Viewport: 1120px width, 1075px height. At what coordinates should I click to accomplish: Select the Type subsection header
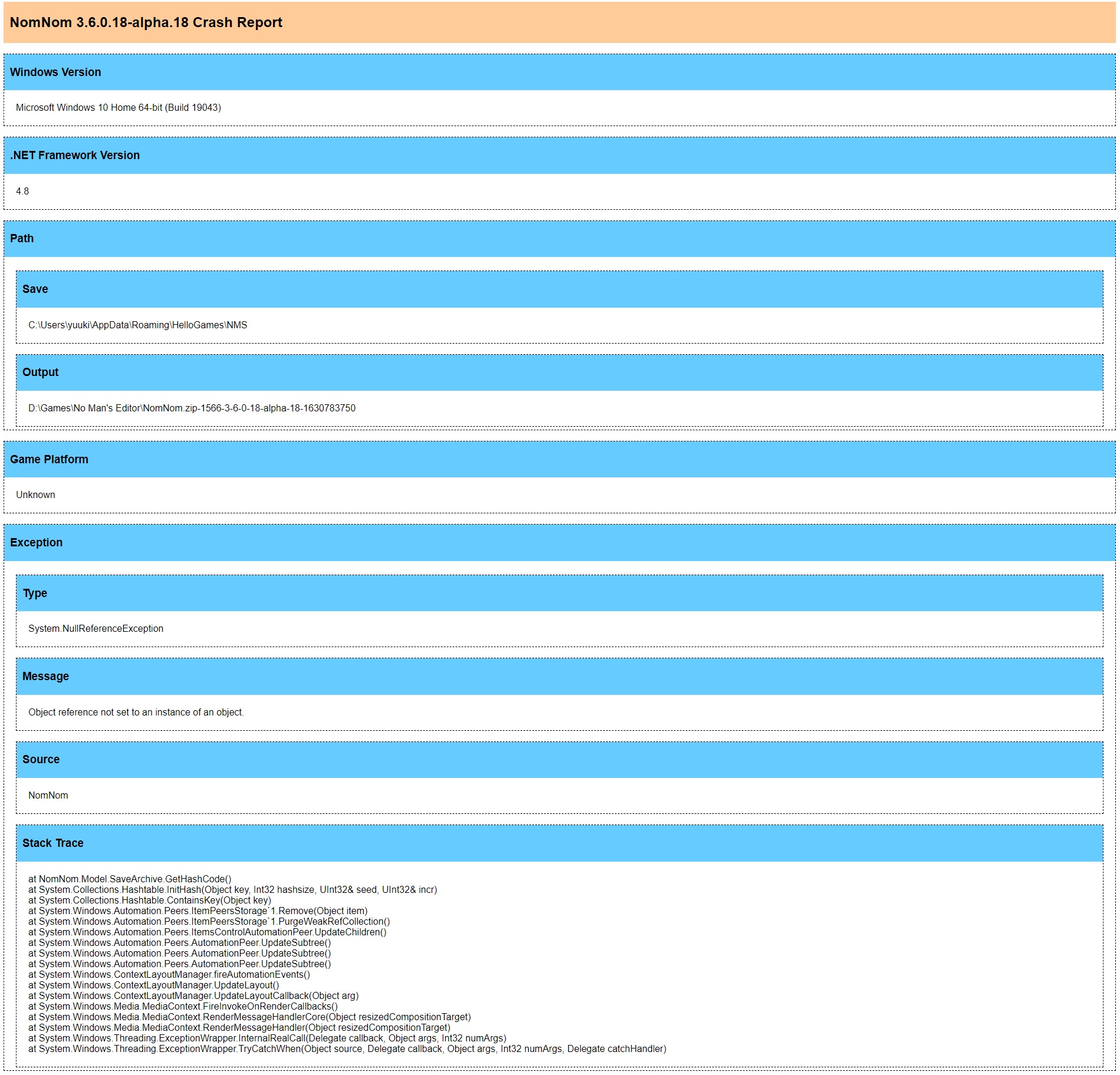pos(34,593)
